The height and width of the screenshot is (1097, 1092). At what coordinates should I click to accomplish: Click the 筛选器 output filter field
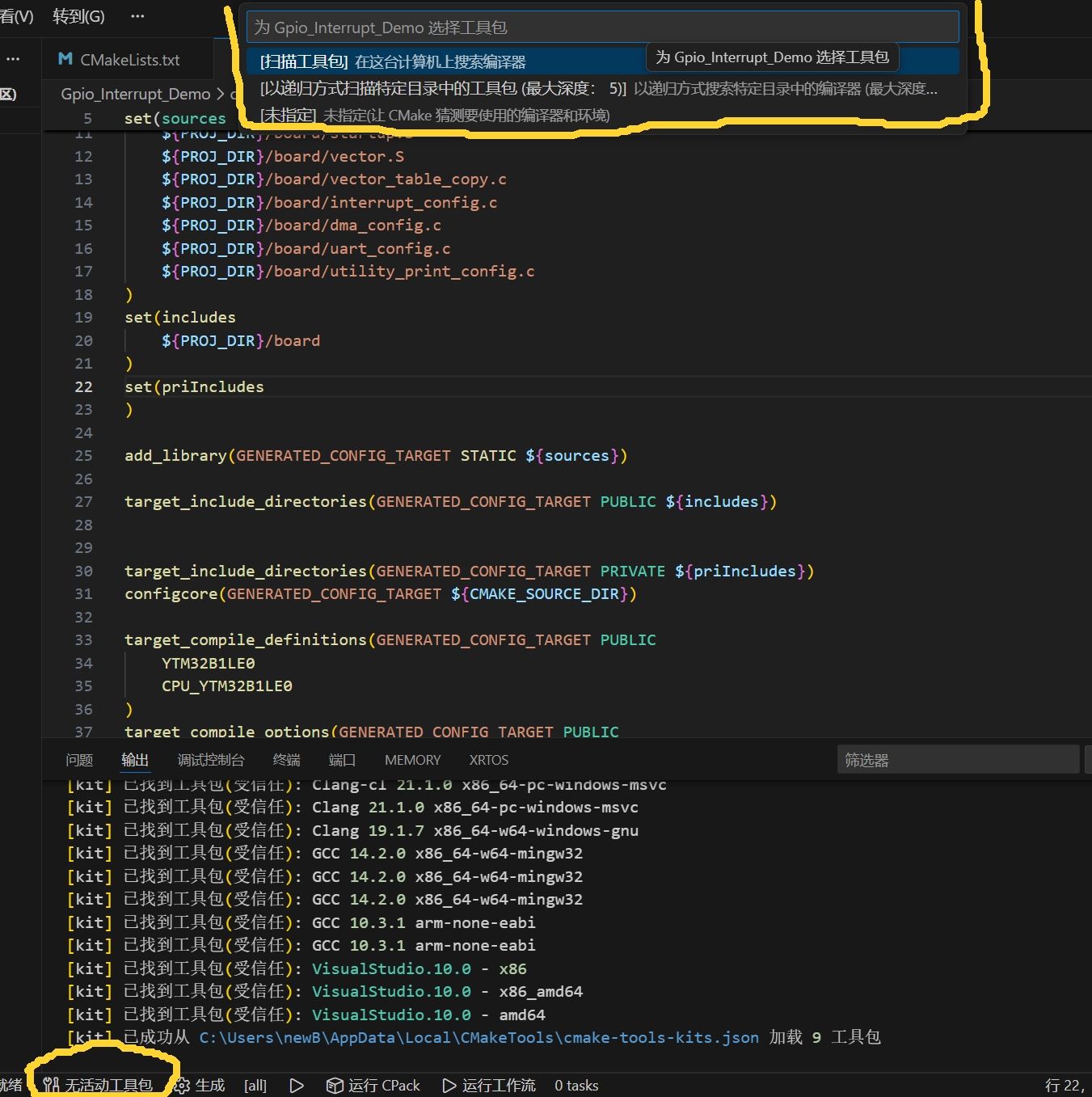click(x=957, y=760)
